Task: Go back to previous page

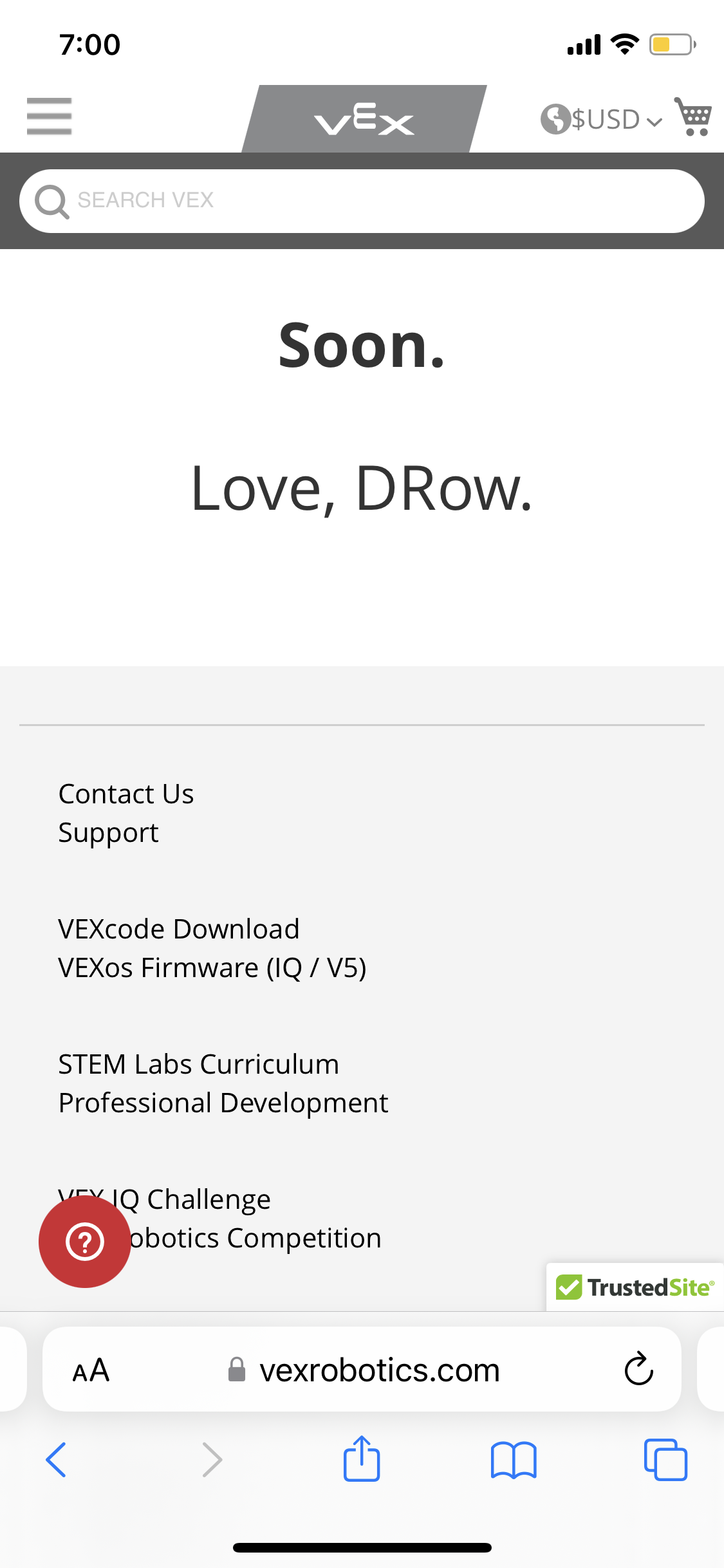Action: (x=56, y=1460)
